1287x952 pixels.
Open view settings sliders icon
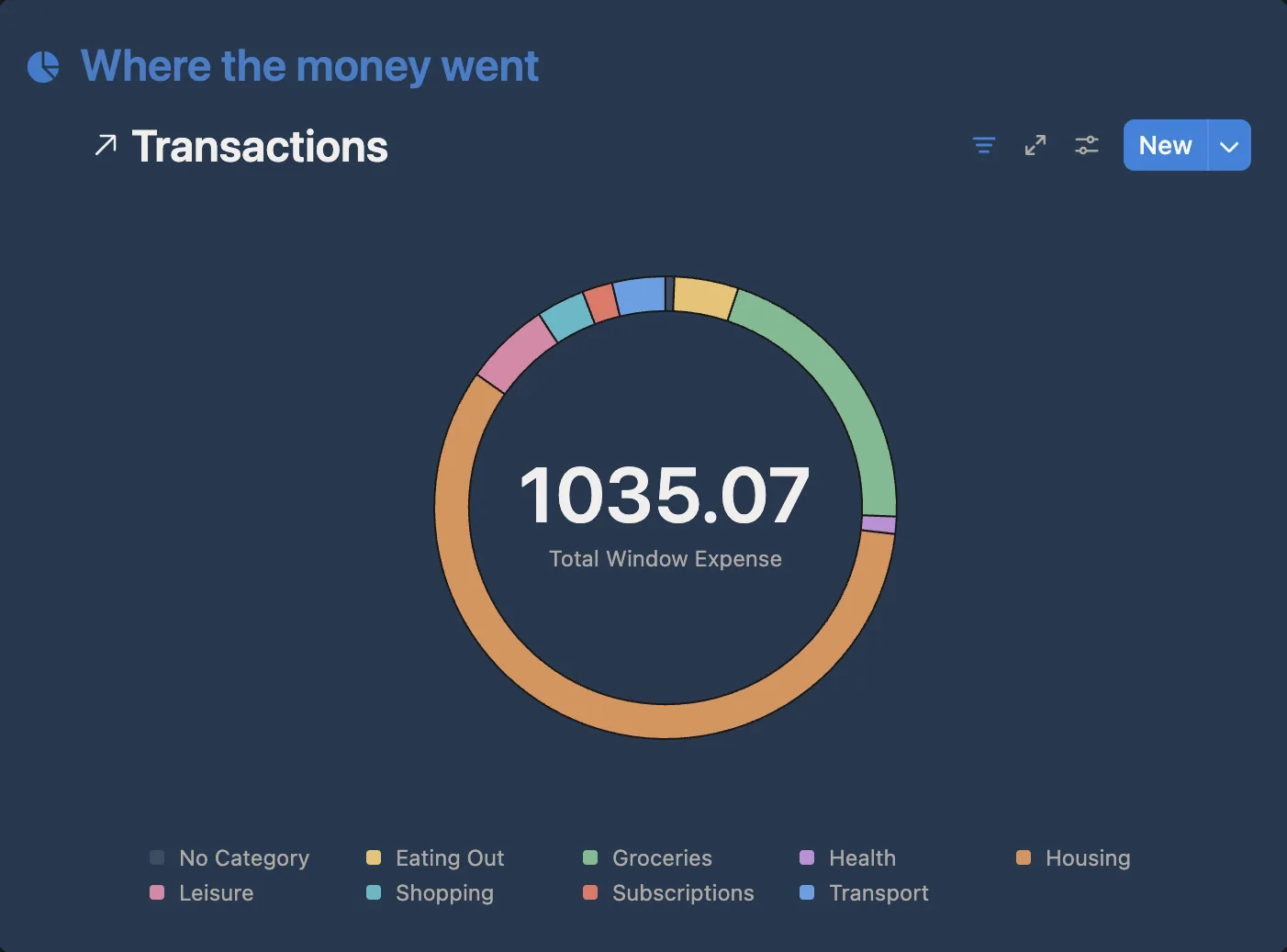coord(1087,145)
